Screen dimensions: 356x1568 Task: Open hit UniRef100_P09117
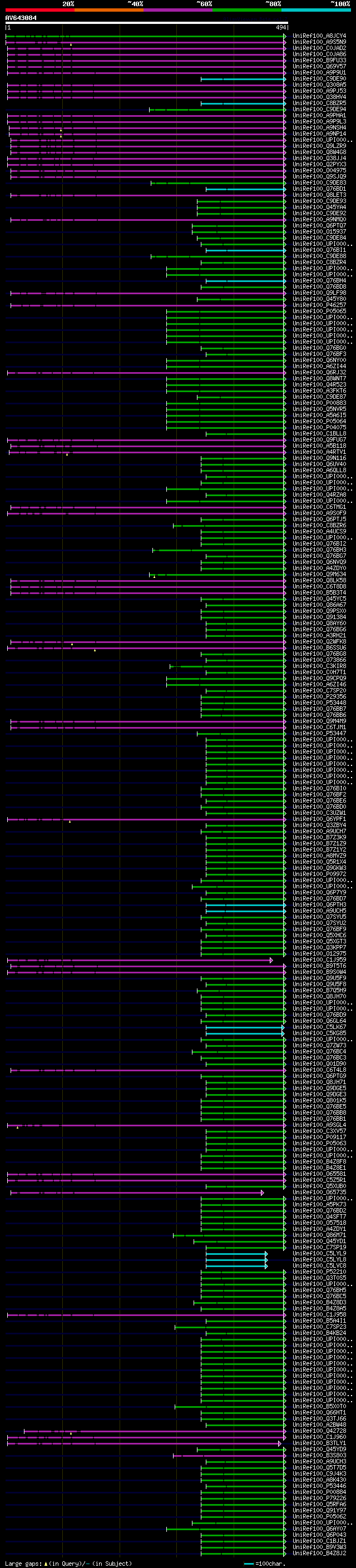coord(319,1137)
